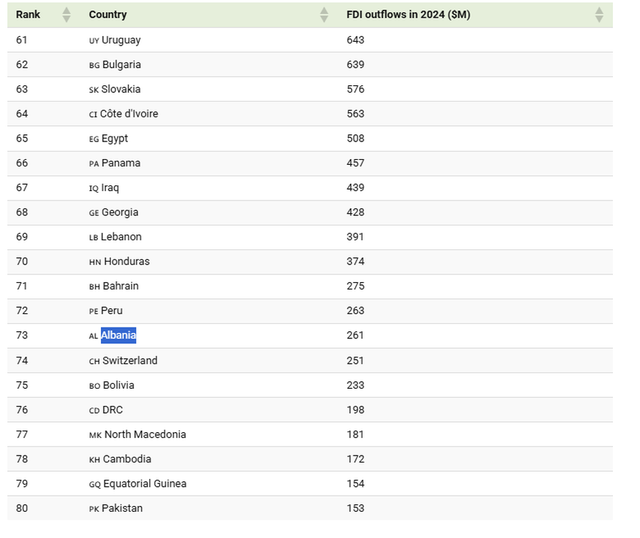The width and height of the screenshot is (640, 538).
Task: Click Peru's FDI value 263
Action: [x=355, y=311]
